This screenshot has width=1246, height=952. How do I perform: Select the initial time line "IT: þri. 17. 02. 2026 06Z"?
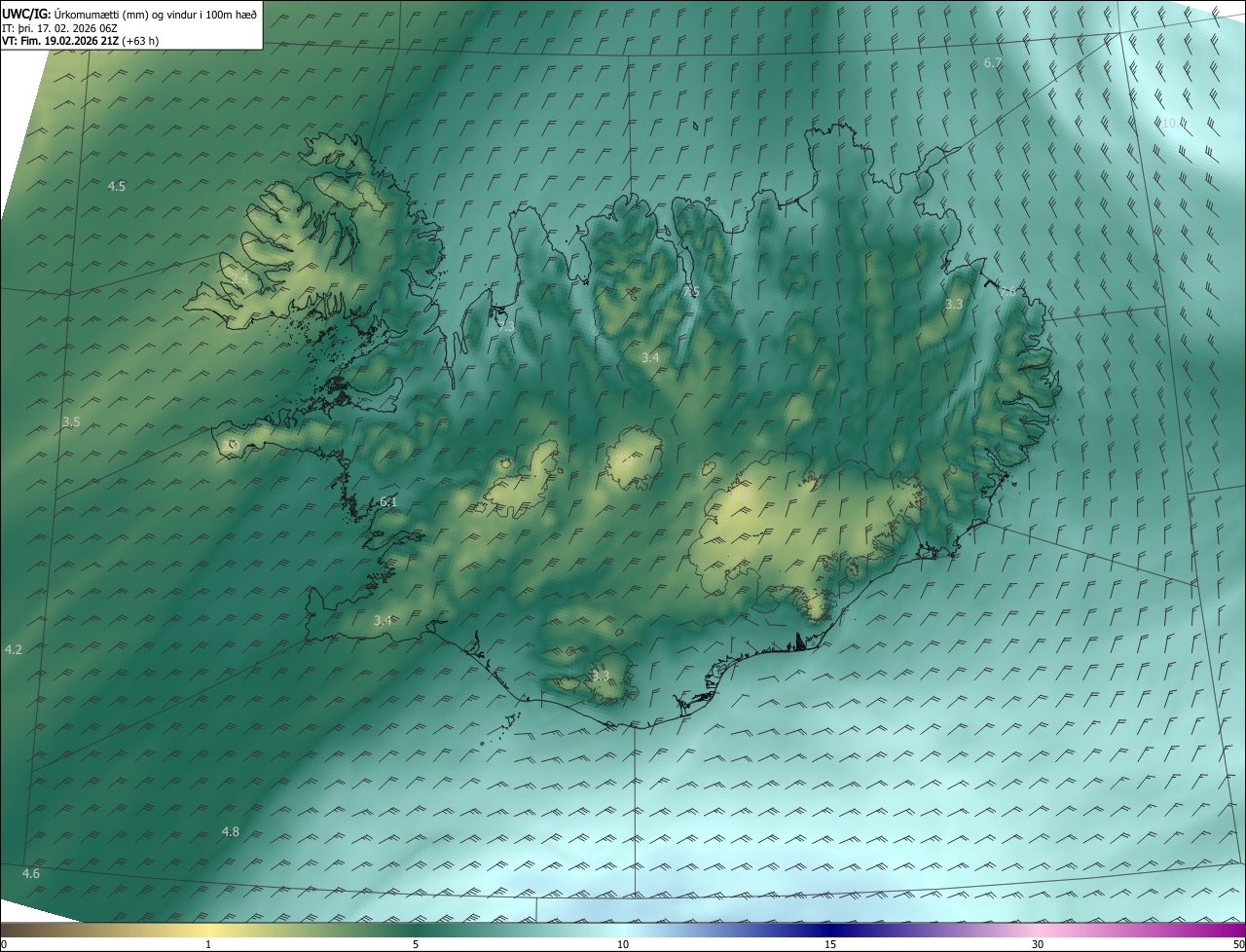60,28
